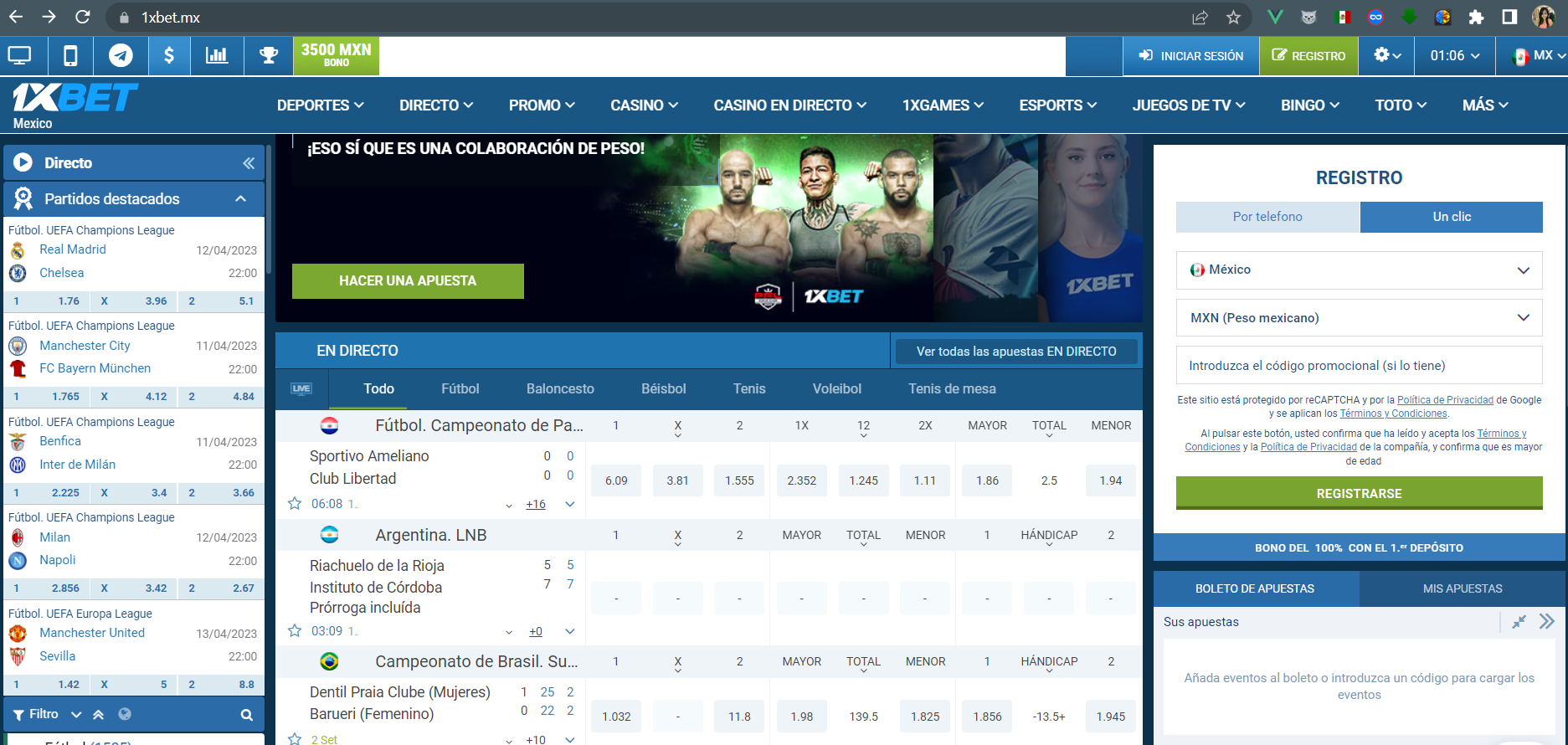Open Ver todas las apuestas EN DIRECTO
This screenshot has width=1568, height=745.
1016,352
